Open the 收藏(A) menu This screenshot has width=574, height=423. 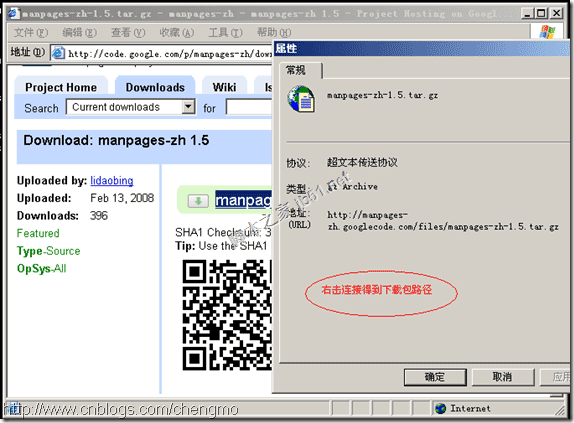(177, 33)
